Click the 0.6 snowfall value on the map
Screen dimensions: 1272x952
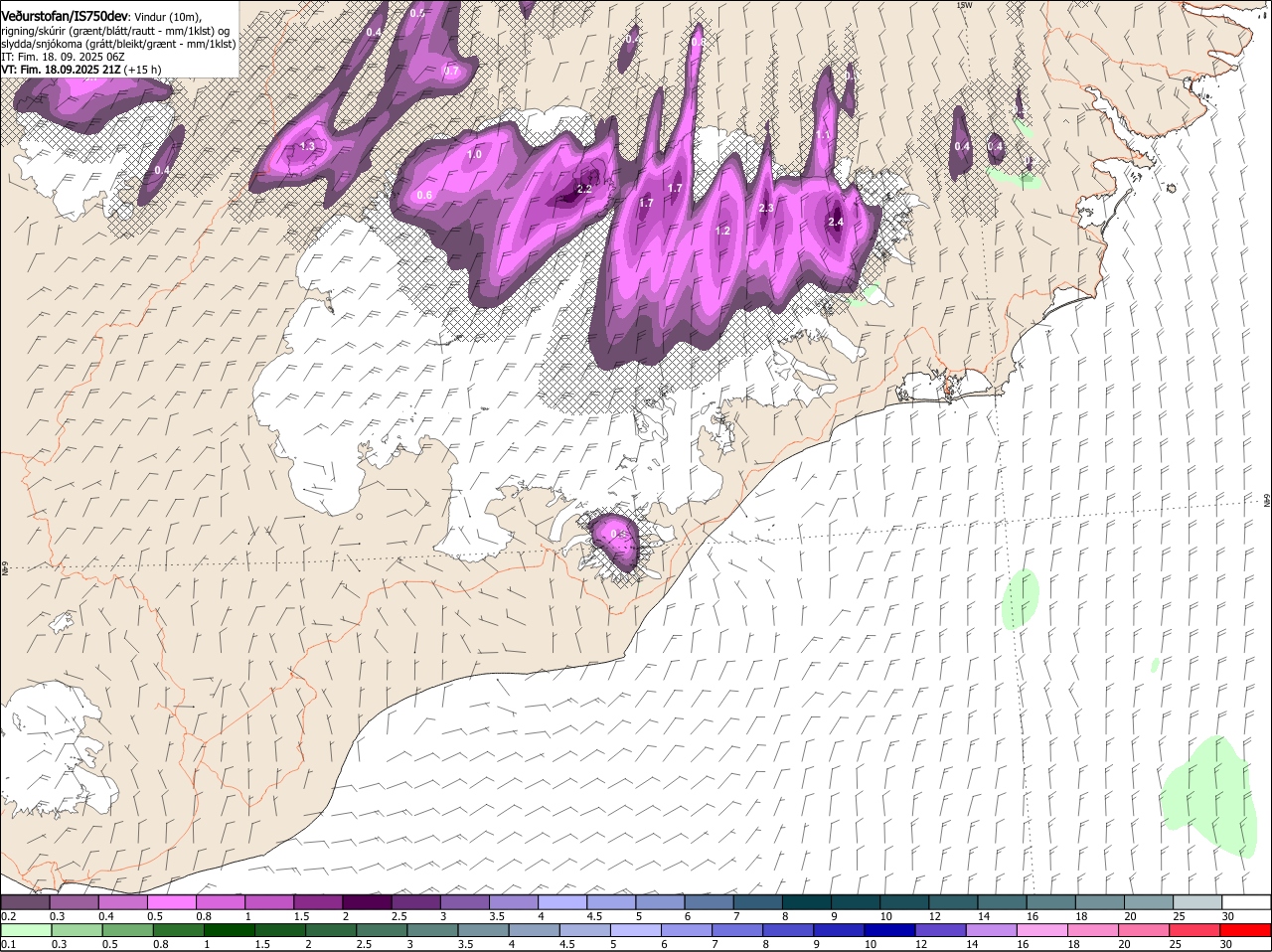coord(424,195)
